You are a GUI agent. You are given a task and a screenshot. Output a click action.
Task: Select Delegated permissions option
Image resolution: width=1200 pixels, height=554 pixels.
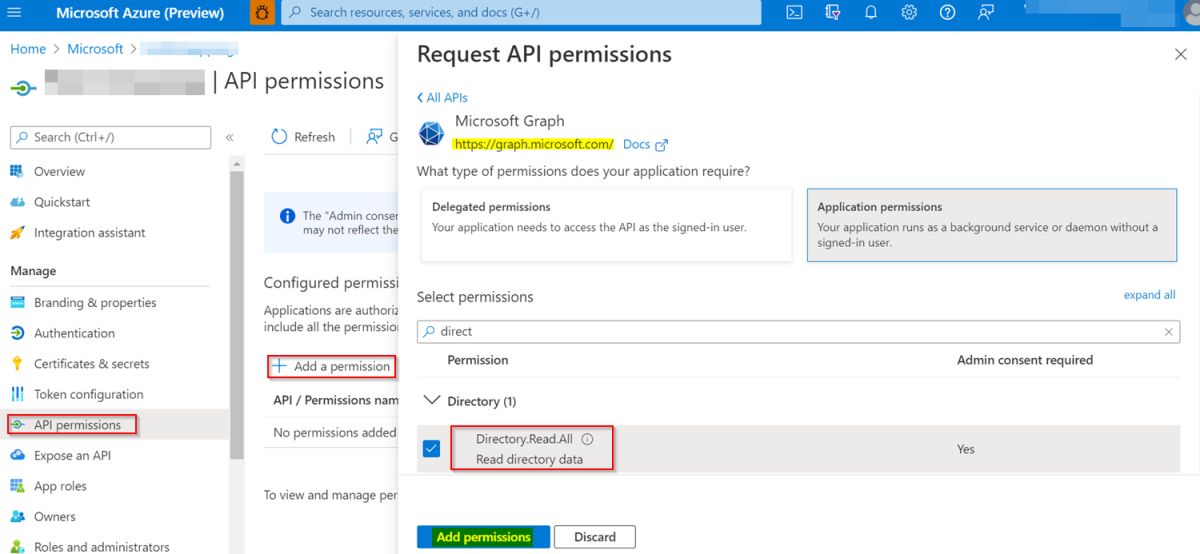click(606, 226)
